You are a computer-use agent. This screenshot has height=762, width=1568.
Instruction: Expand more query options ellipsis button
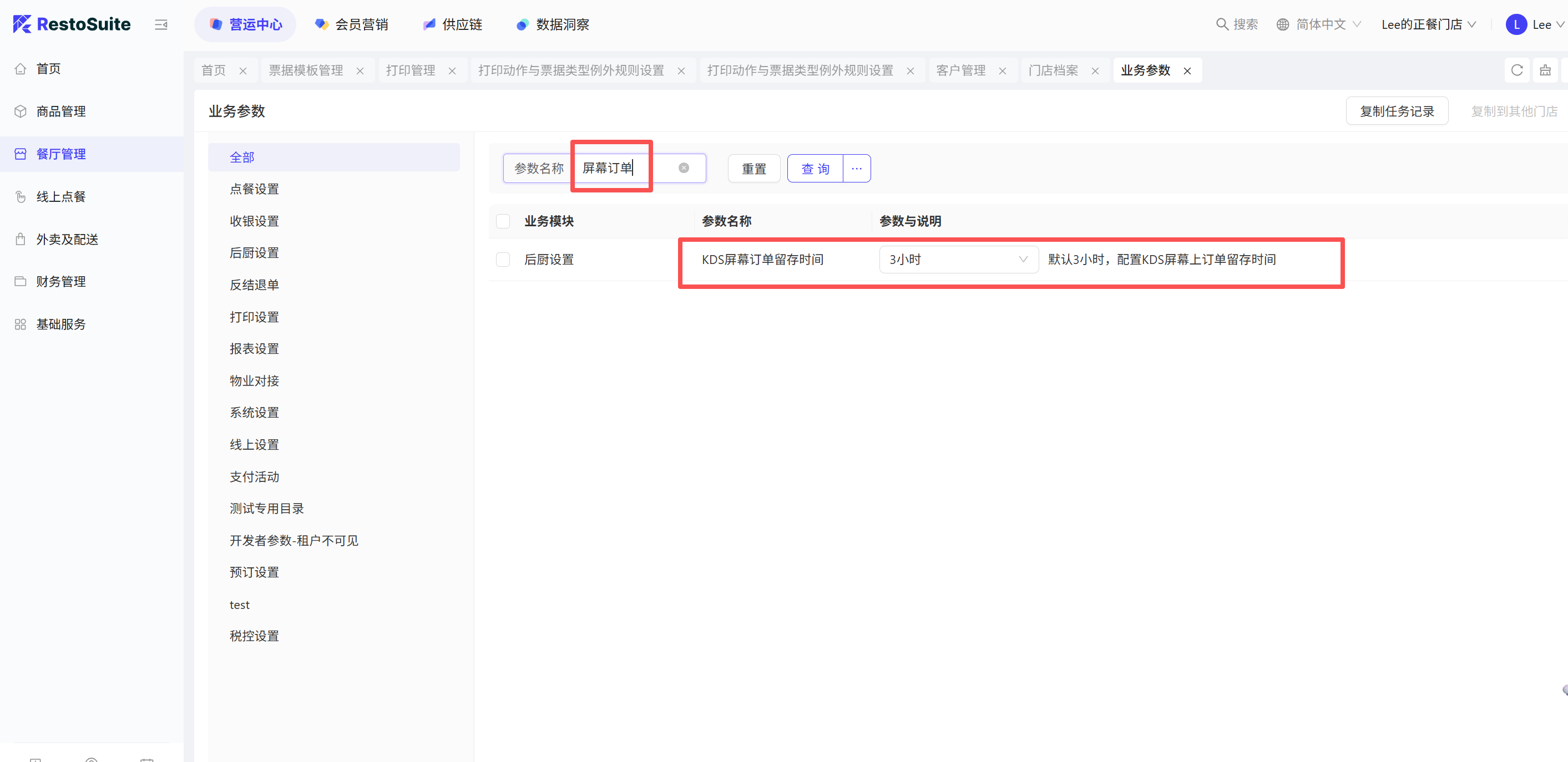pos(857,169)
